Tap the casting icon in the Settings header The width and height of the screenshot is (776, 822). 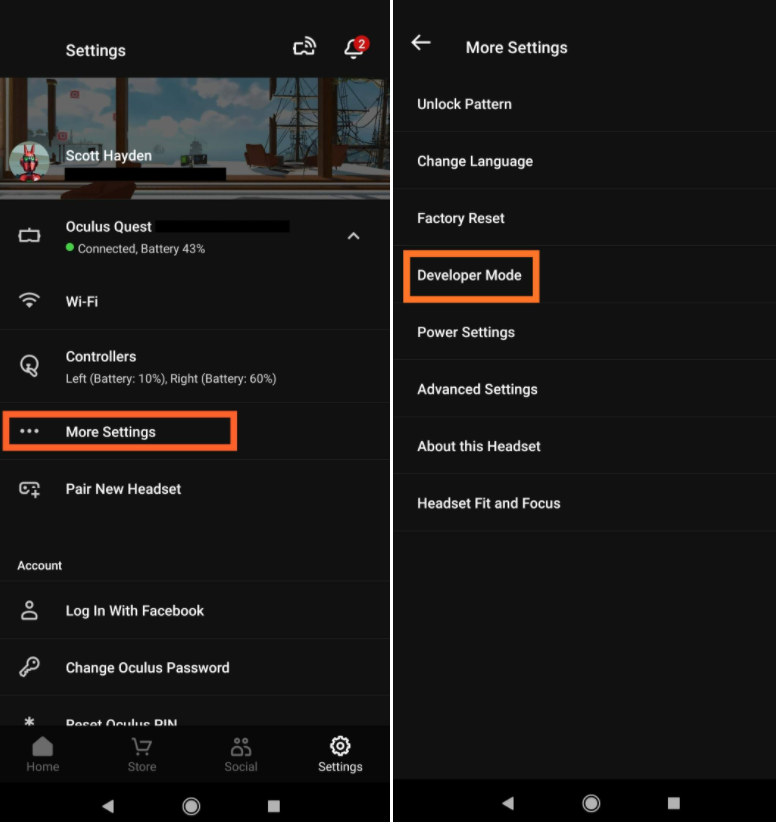pyautogui.click(x=304, y=47)
